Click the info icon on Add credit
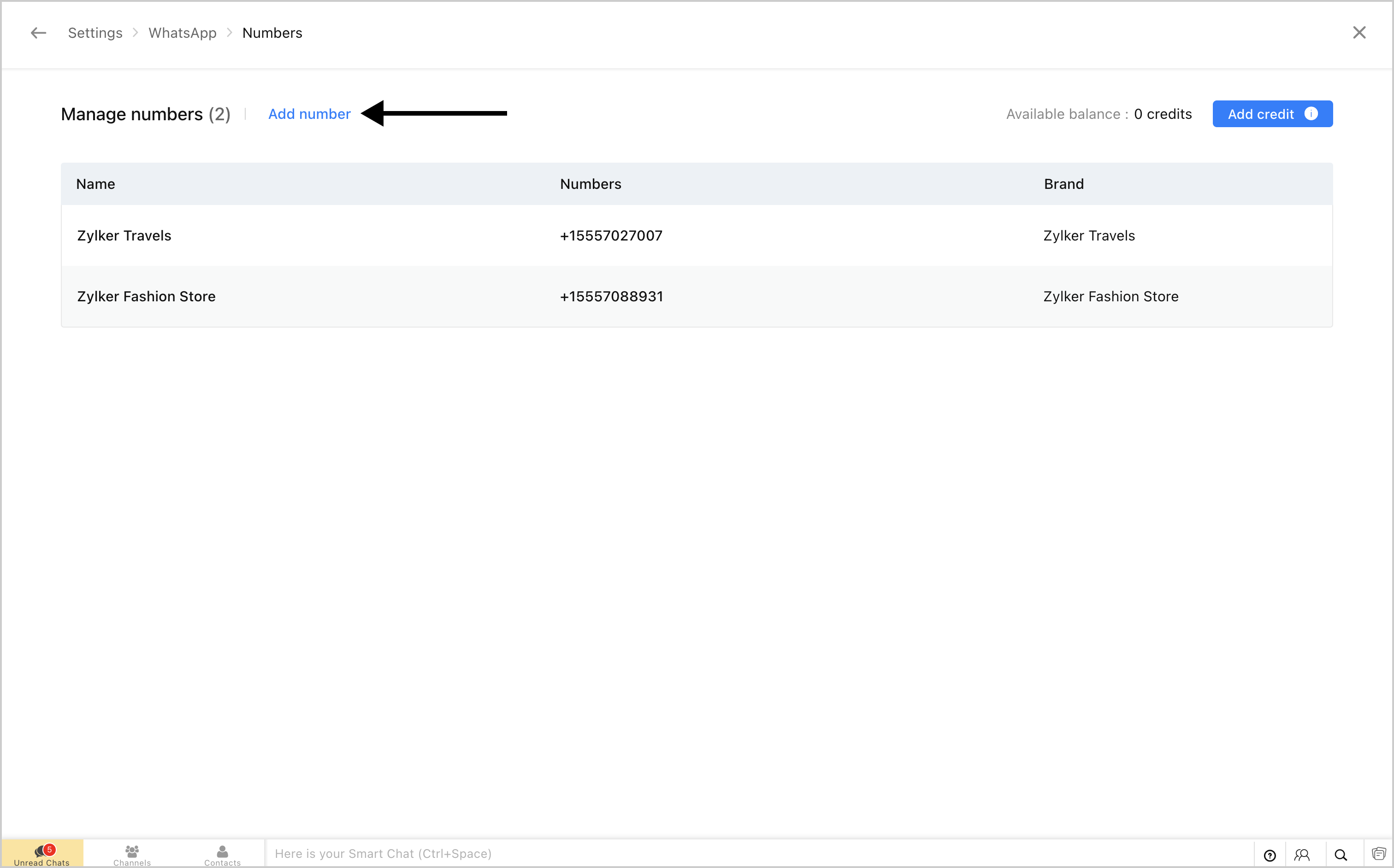This screenshot has width=1394, height=868. click(x=1311, y=114)
